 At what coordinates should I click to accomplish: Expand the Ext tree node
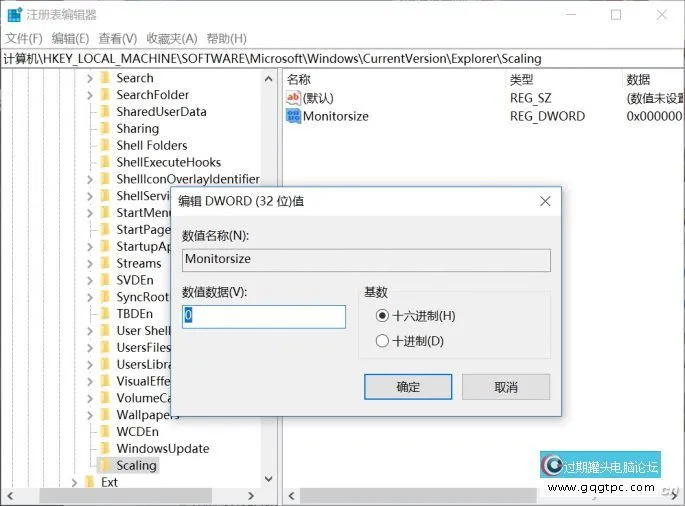[x=74, y=483]
